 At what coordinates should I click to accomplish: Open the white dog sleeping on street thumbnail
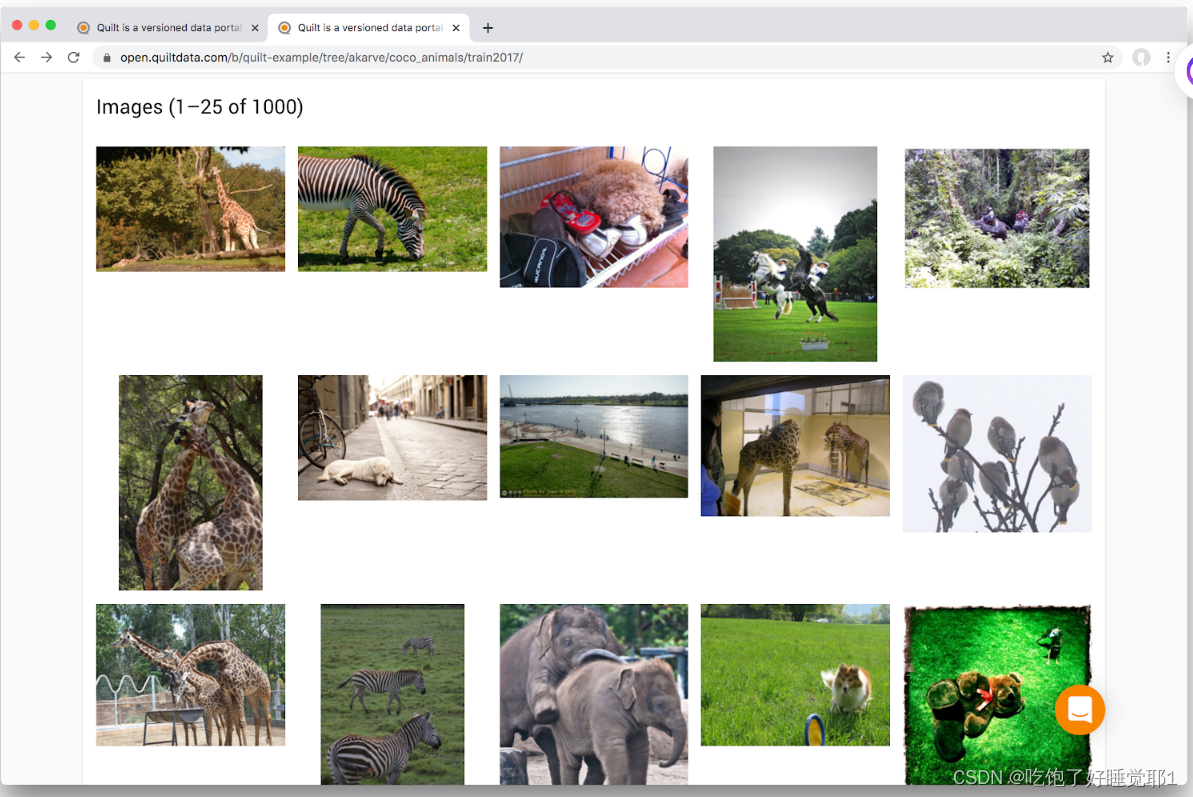point(392,437)
